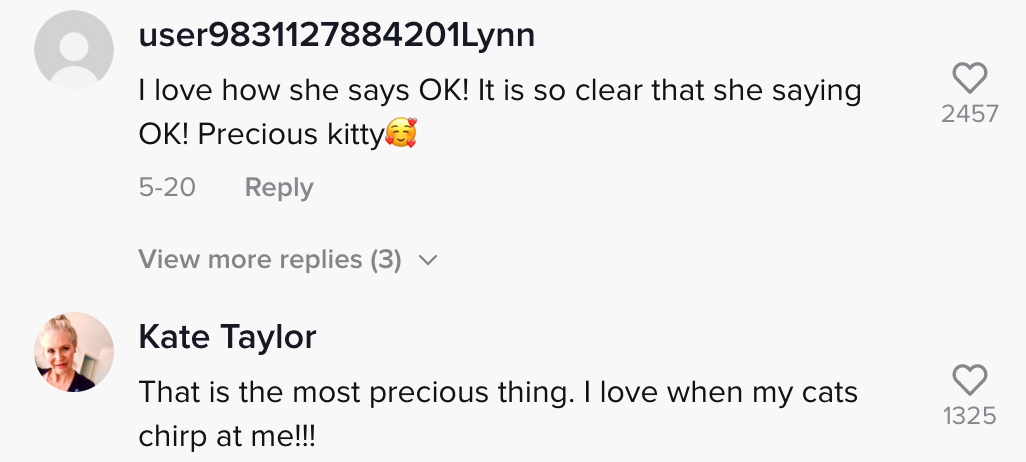Click the 2457 like count

969,114
